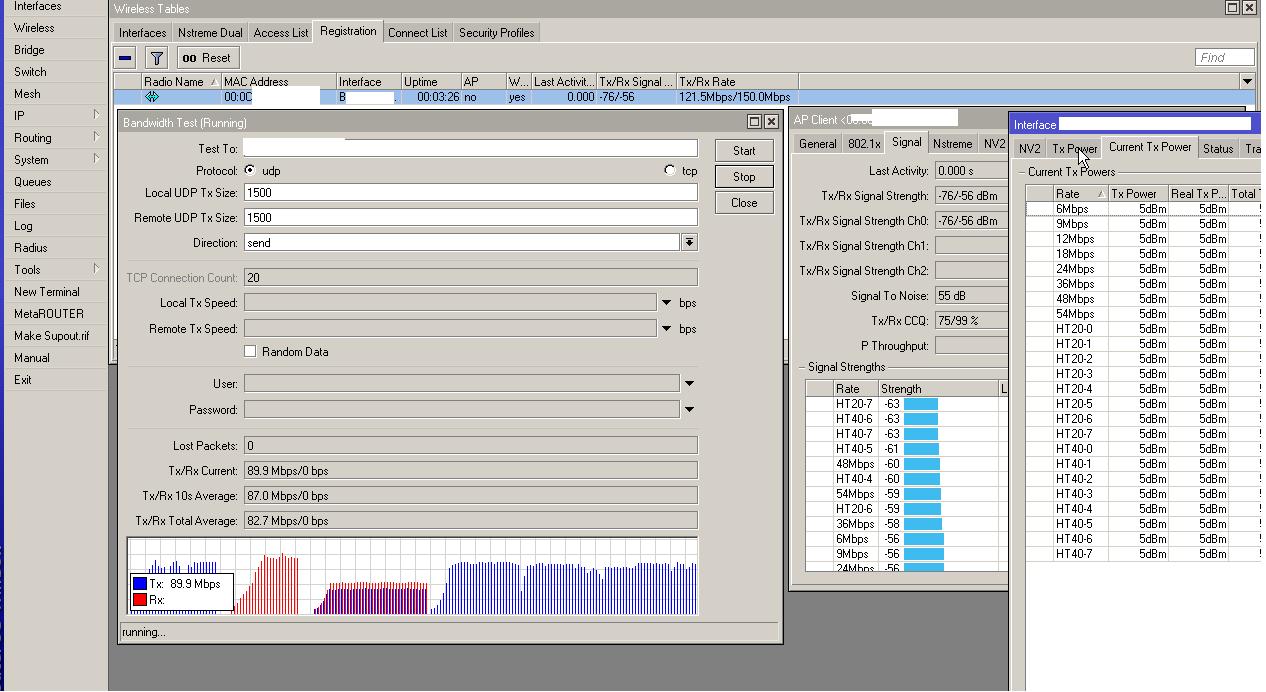
Task: Select the udp protocol radio button
Action: pos(250,170)
